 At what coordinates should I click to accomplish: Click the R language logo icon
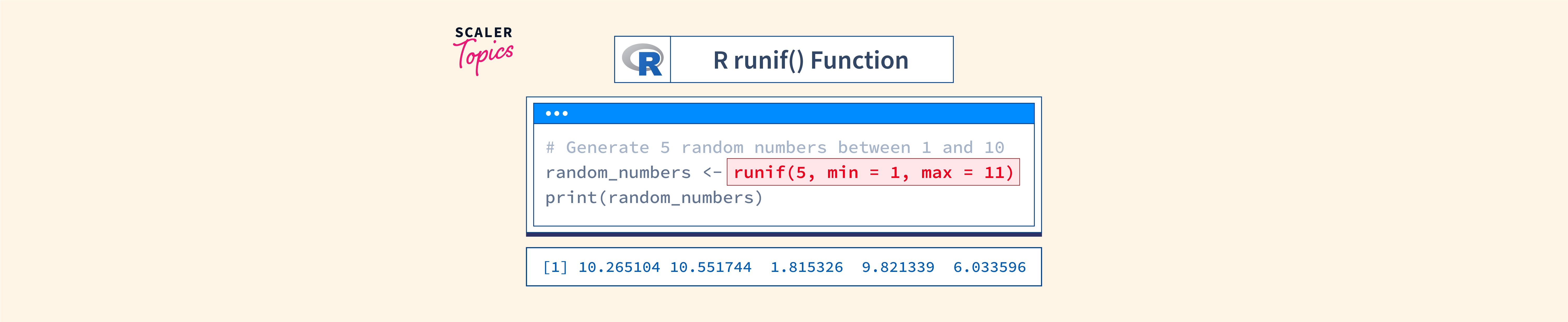[643, 59]
